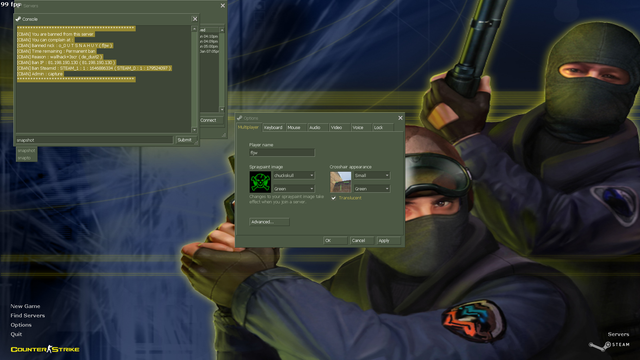Viewport: 640px width, 360px height.
Task: Close the Servers window behind the Console
Action: click(x=222, y=6)
